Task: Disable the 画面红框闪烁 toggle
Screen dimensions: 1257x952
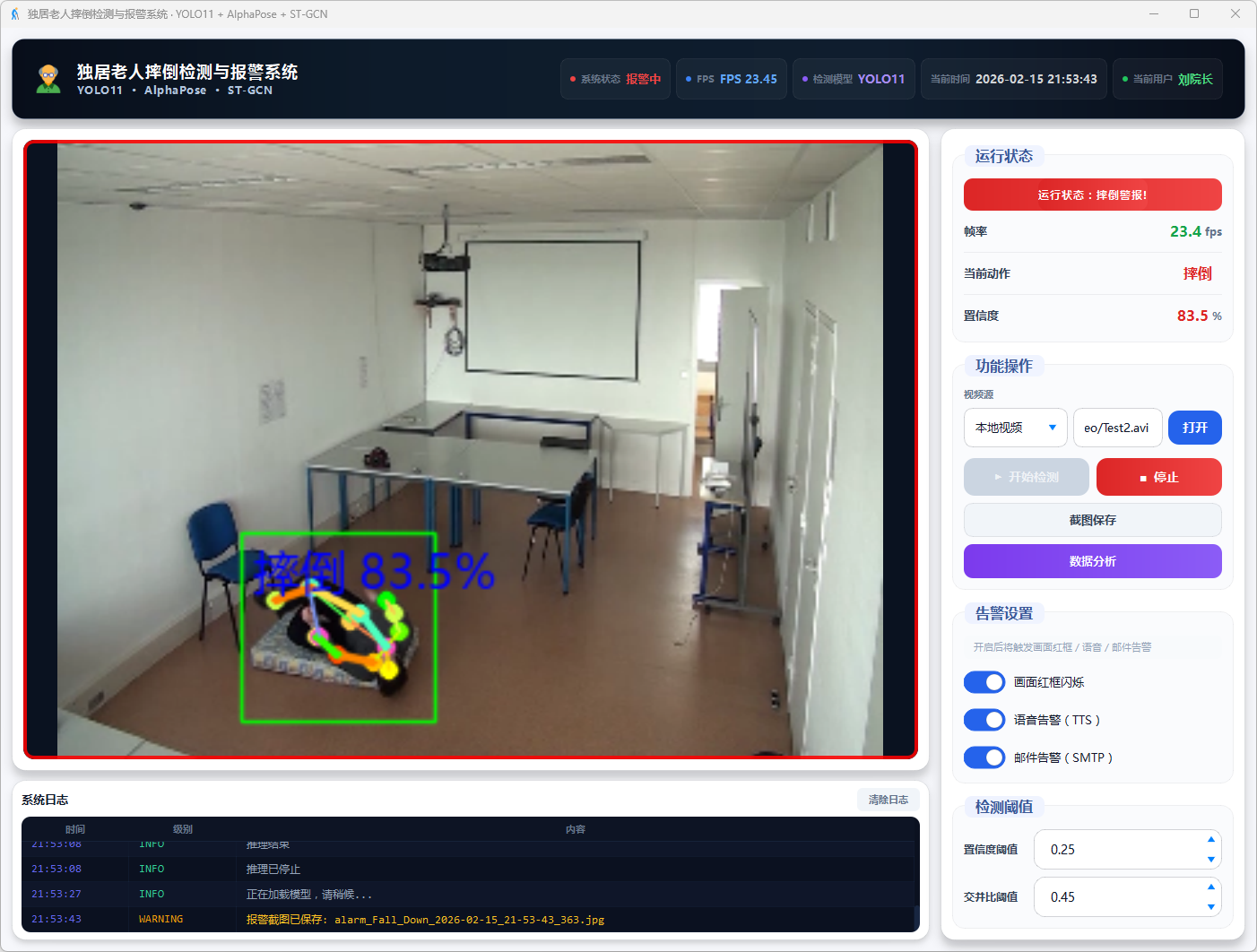Action: pos(984,682)
